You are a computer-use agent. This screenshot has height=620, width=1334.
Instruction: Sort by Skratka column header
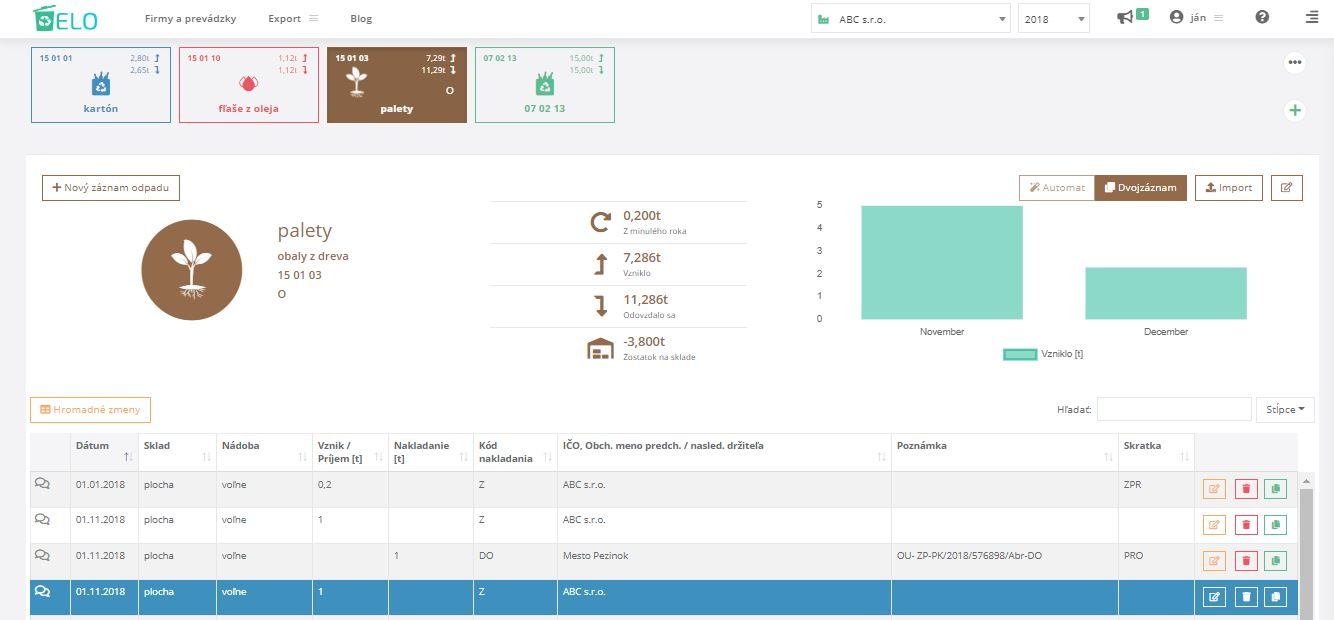click(1156, 451)
